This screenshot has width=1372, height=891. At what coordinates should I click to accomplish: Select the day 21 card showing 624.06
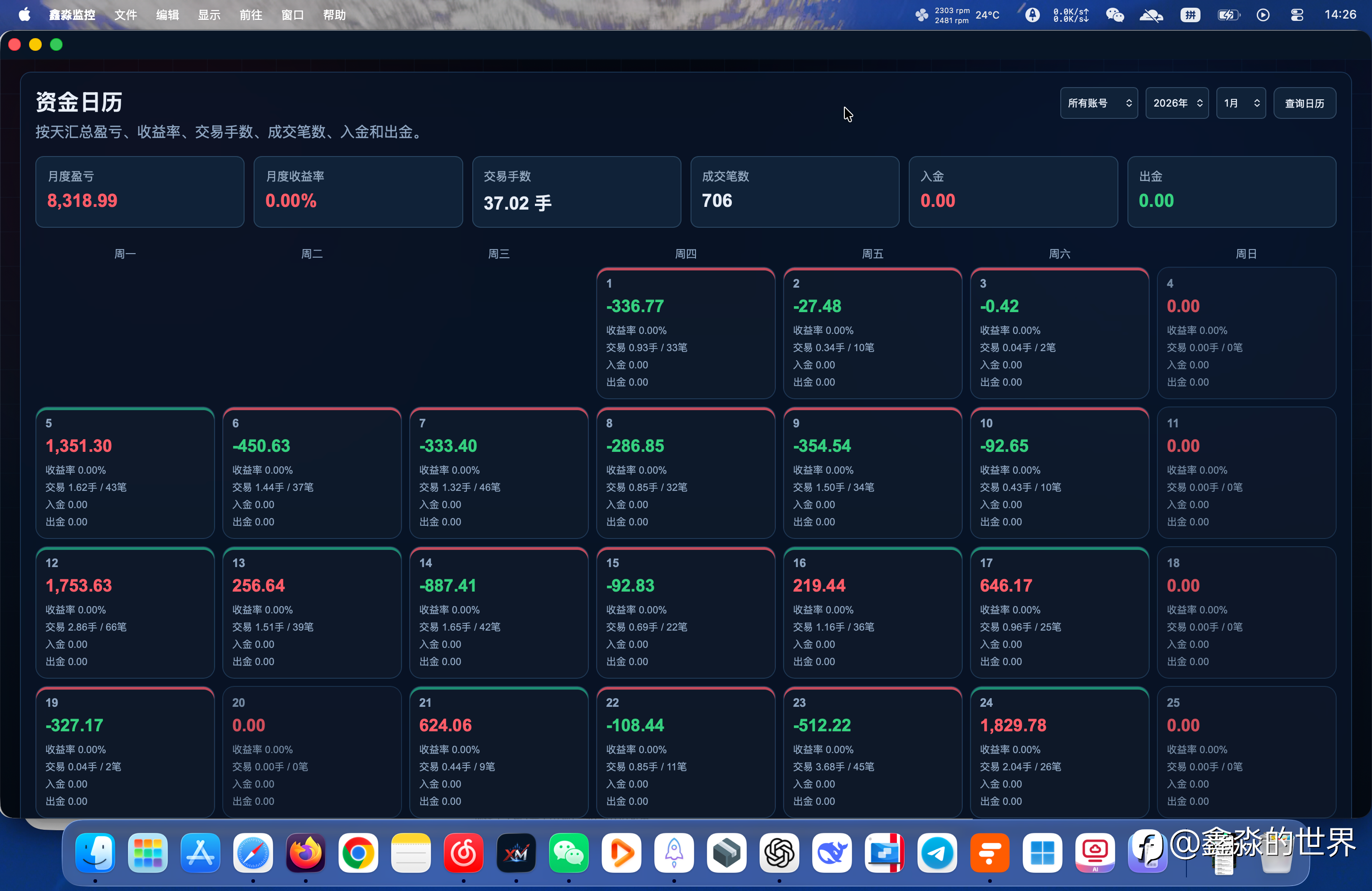coord(499,752)
